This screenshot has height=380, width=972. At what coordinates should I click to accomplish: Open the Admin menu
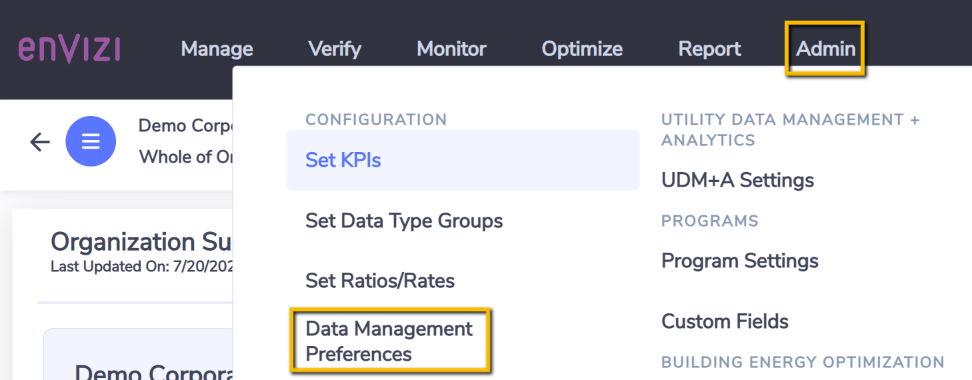click(826, 49)
